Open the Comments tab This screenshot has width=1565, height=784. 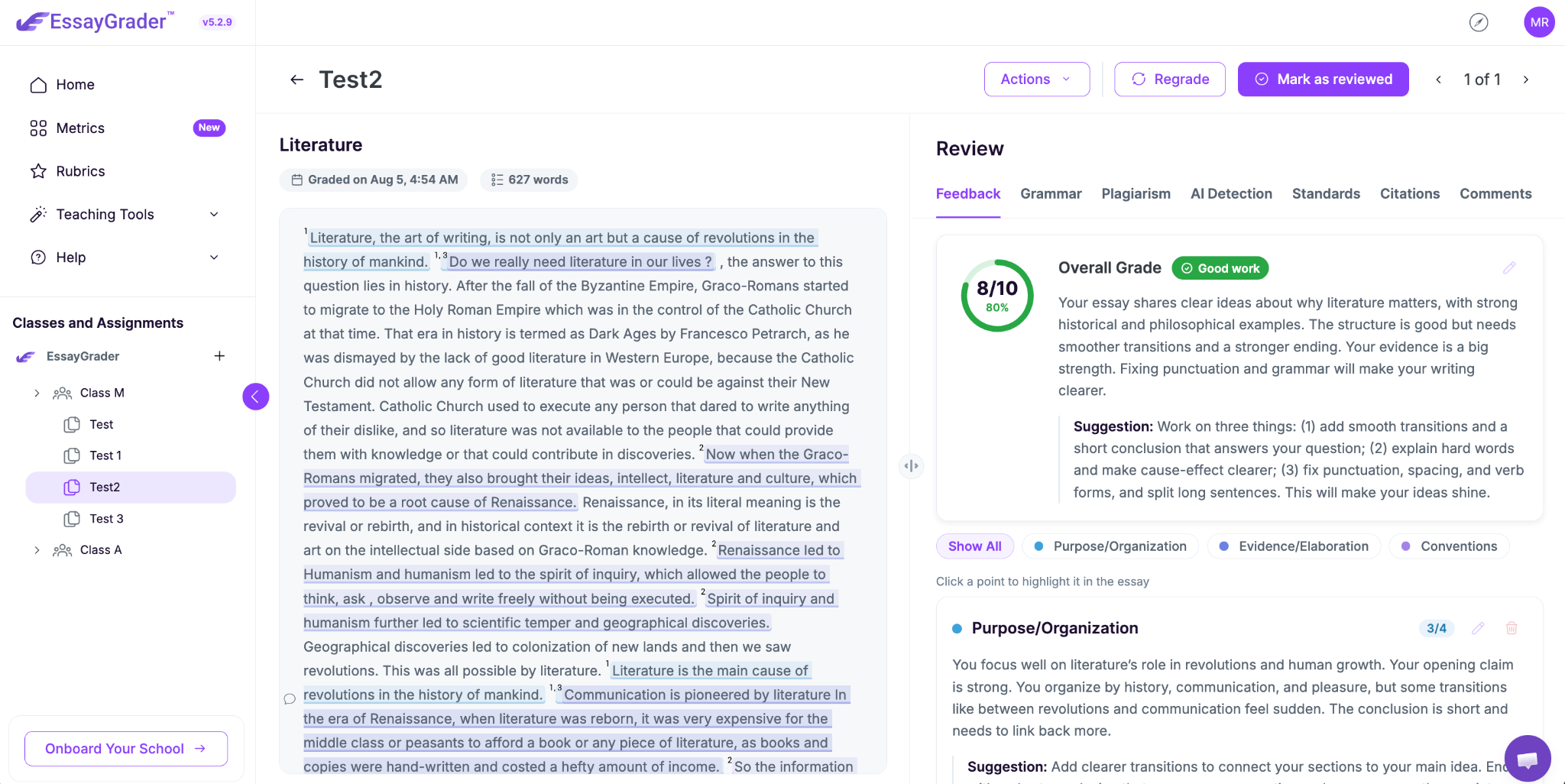pyautogui.click(x=1495, y=194)
